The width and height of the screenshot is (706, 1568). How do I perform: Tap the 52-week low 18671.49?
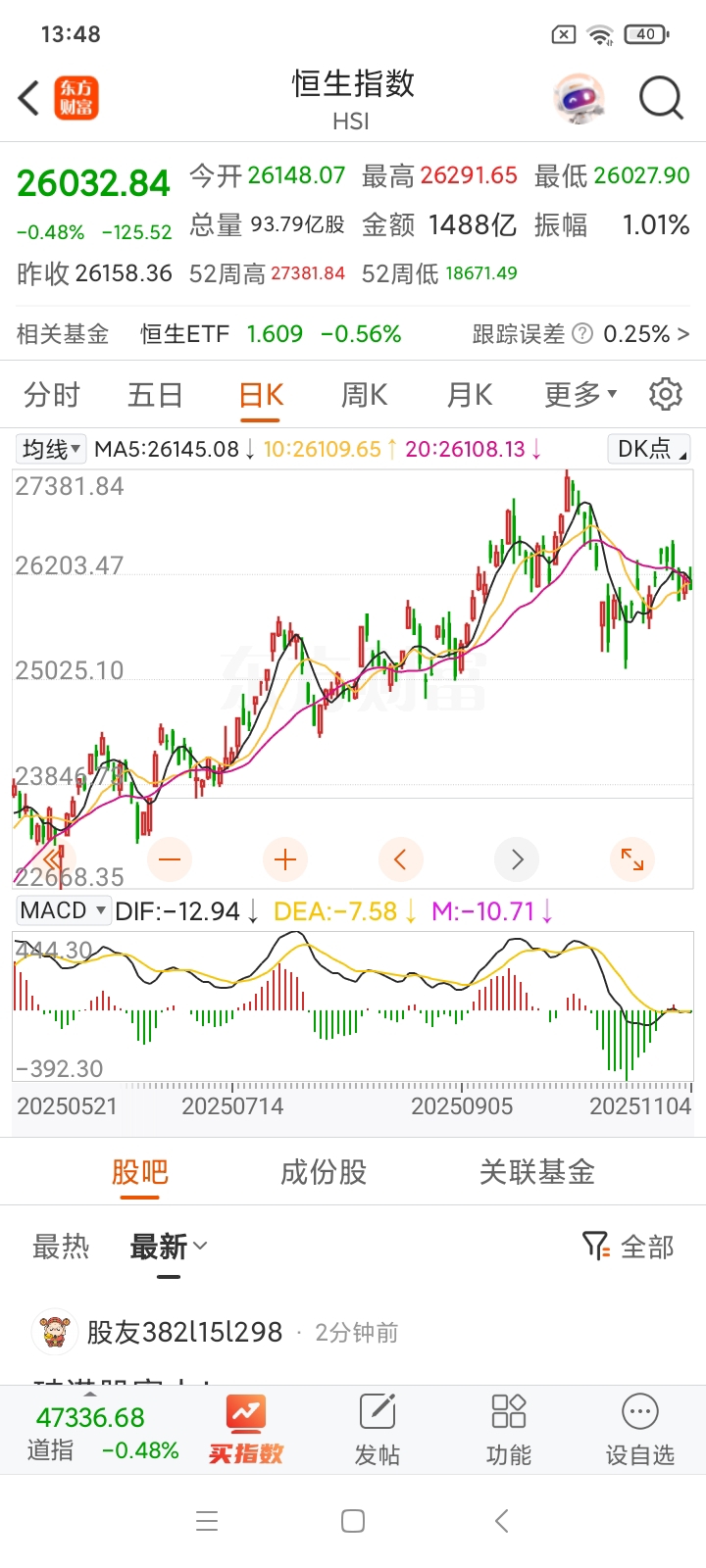click(481, 273)
